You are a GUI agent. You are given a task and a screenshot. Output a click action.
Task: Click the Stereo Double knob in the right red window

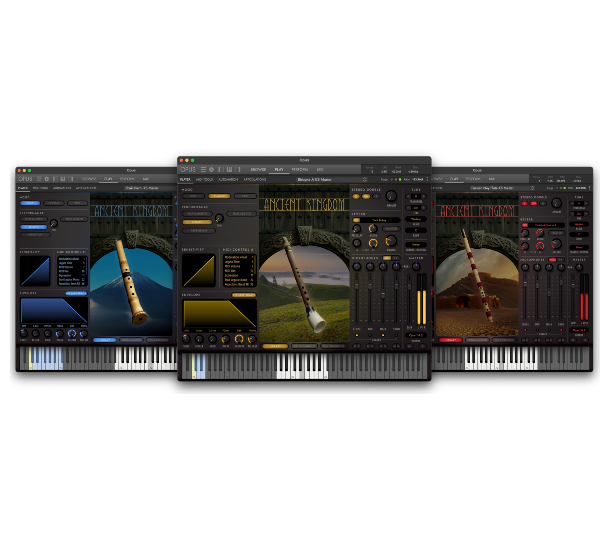556,203
